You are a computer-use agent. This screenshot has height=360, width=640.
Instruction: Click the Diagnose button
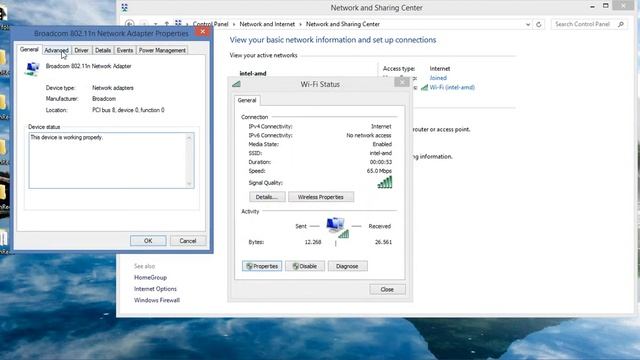click(x=347, y=266)
